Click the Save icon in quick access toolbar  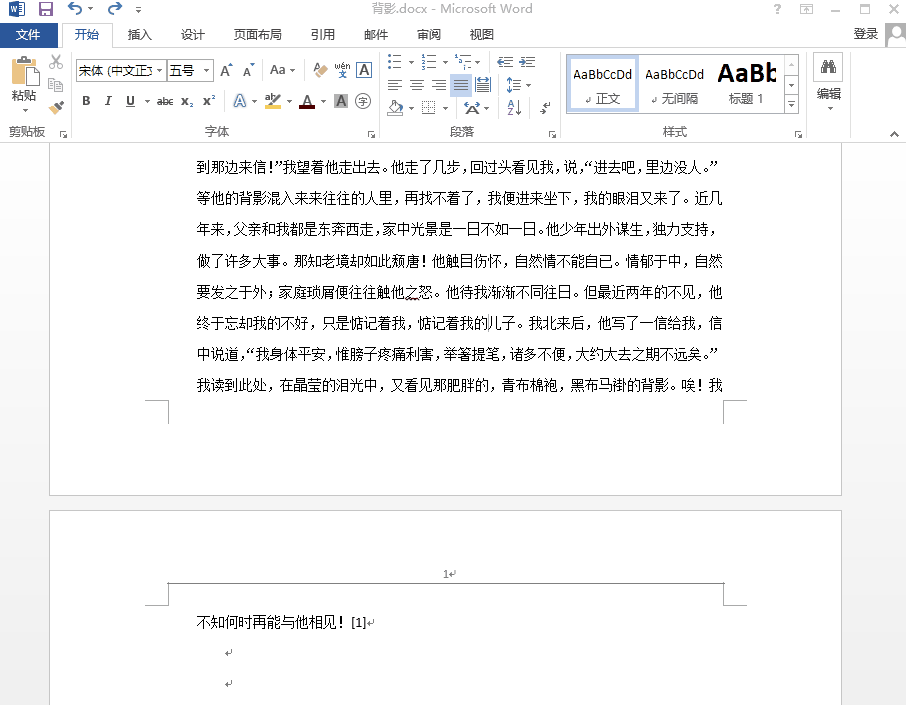46,9
